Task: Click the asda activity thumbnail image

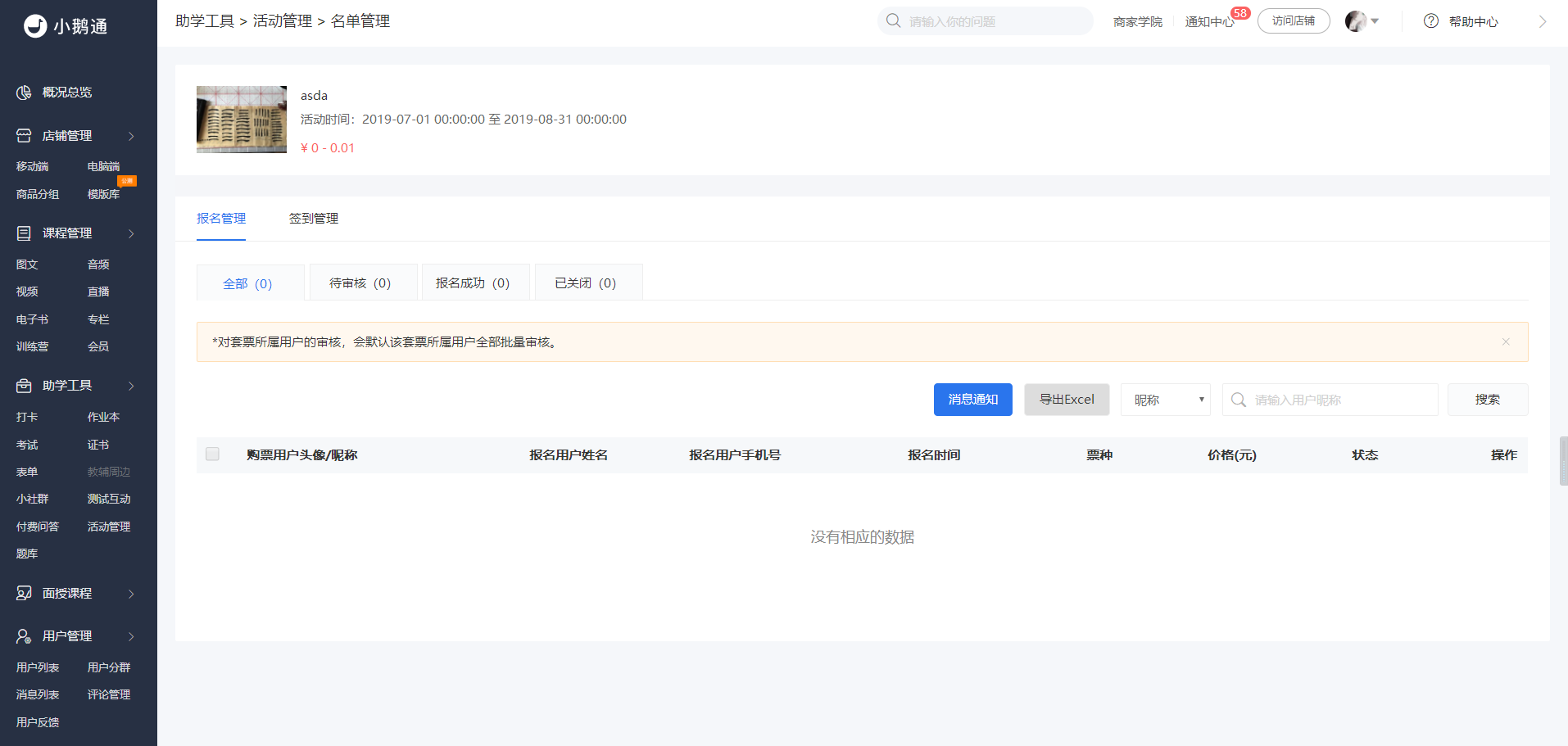Action: click(x=242, y=120)
